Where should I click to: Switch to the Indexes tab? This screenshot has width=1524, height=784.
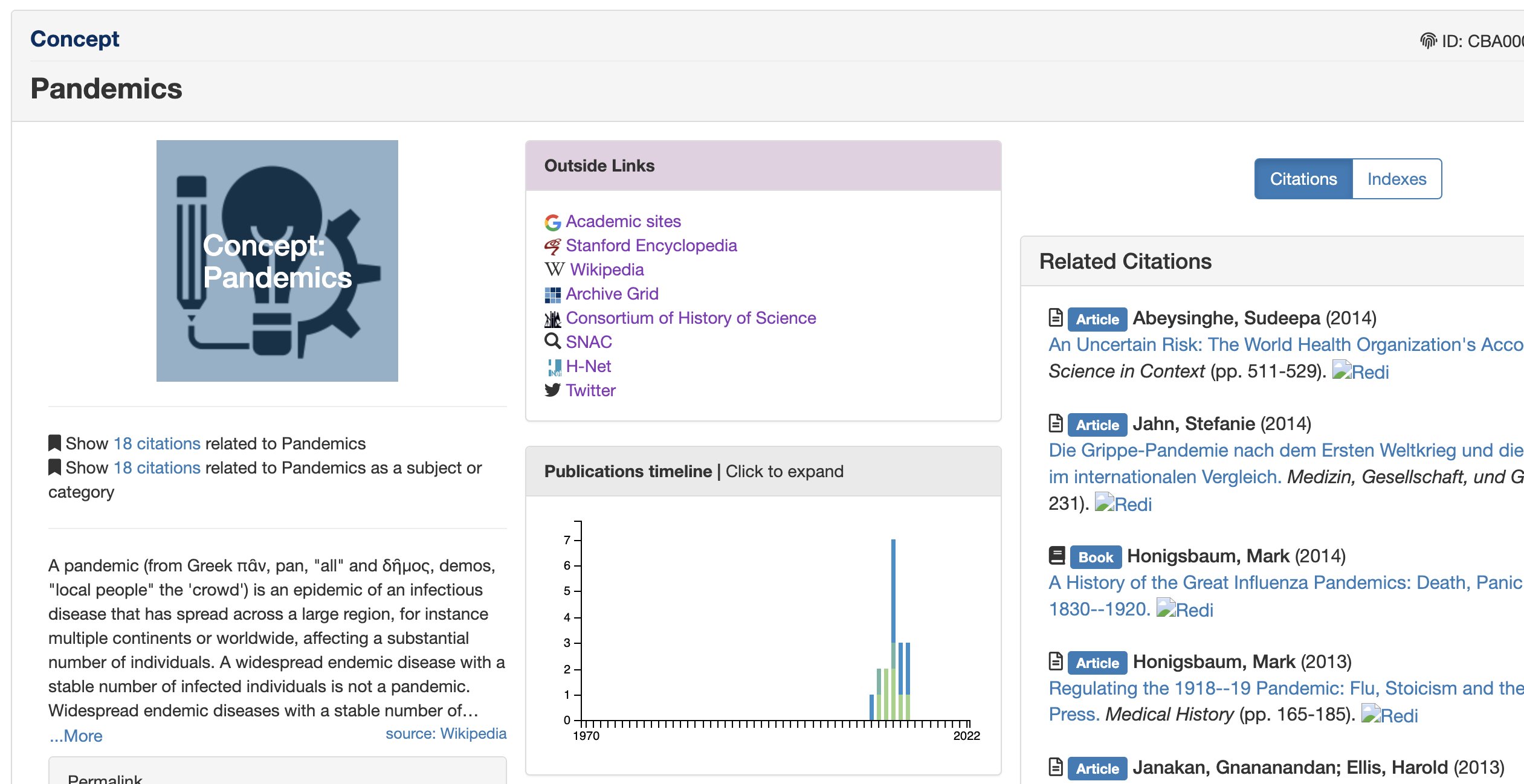1396,179
